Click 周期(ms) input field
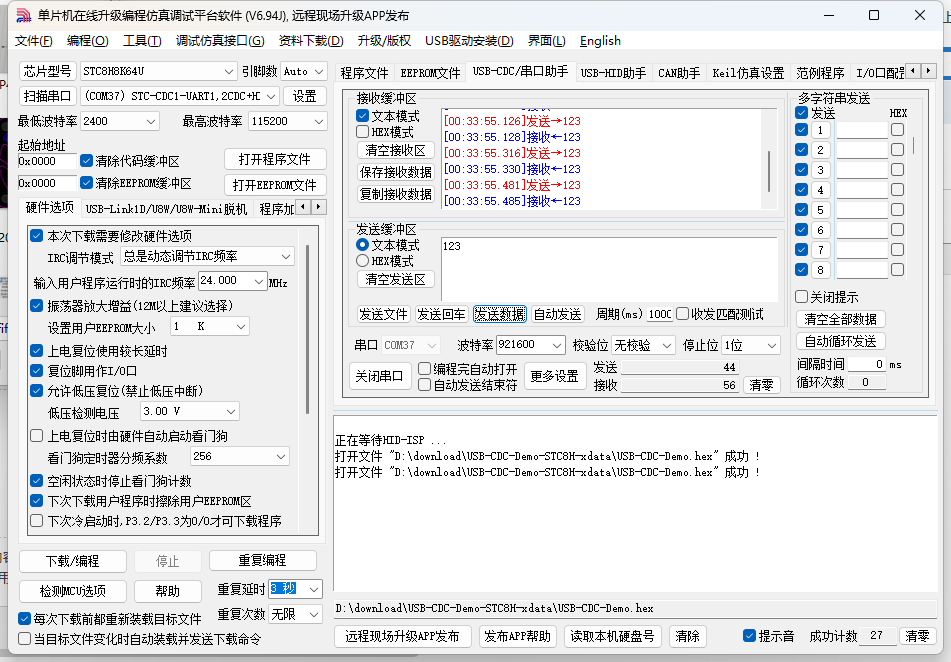Image resolution: width=951 pixels, height=662 pixels. click(x=659, y=314)
